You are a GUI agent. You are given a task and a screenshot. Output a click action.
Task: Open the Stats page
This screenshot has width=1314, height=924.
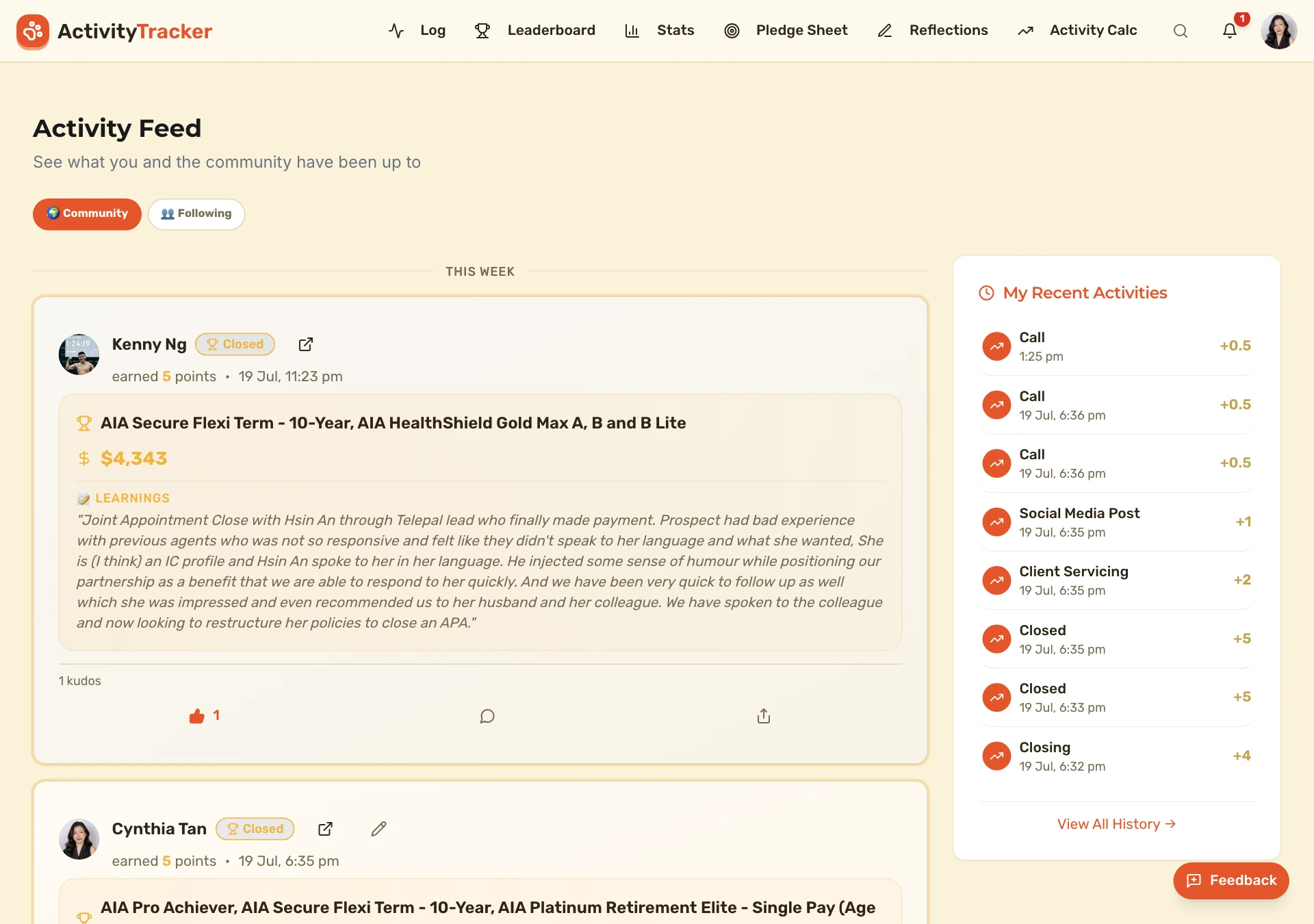point(660,30)
